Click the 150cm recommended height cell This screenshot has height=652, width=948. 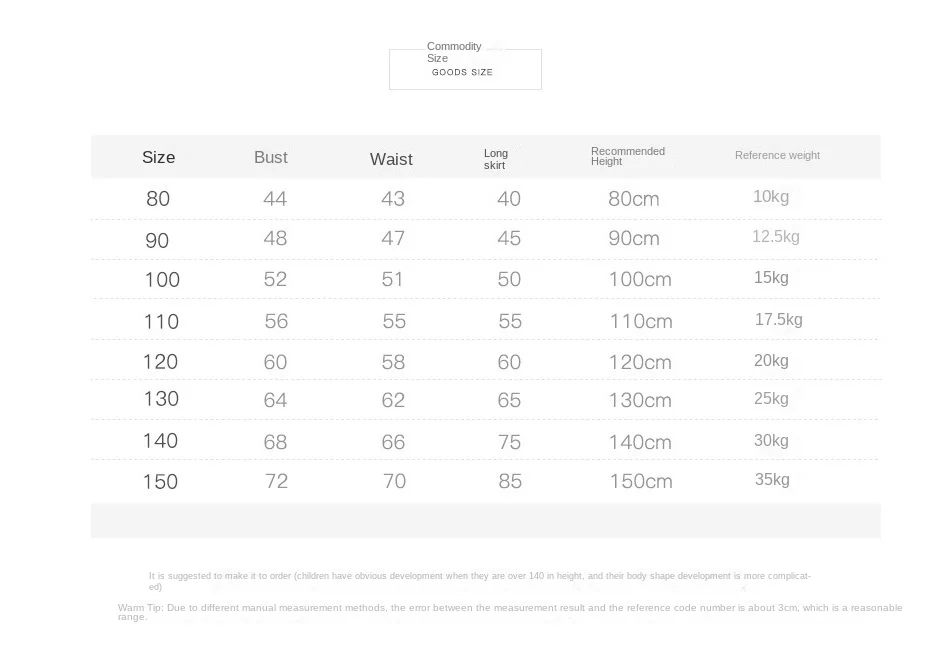click(x=641, y=481)
